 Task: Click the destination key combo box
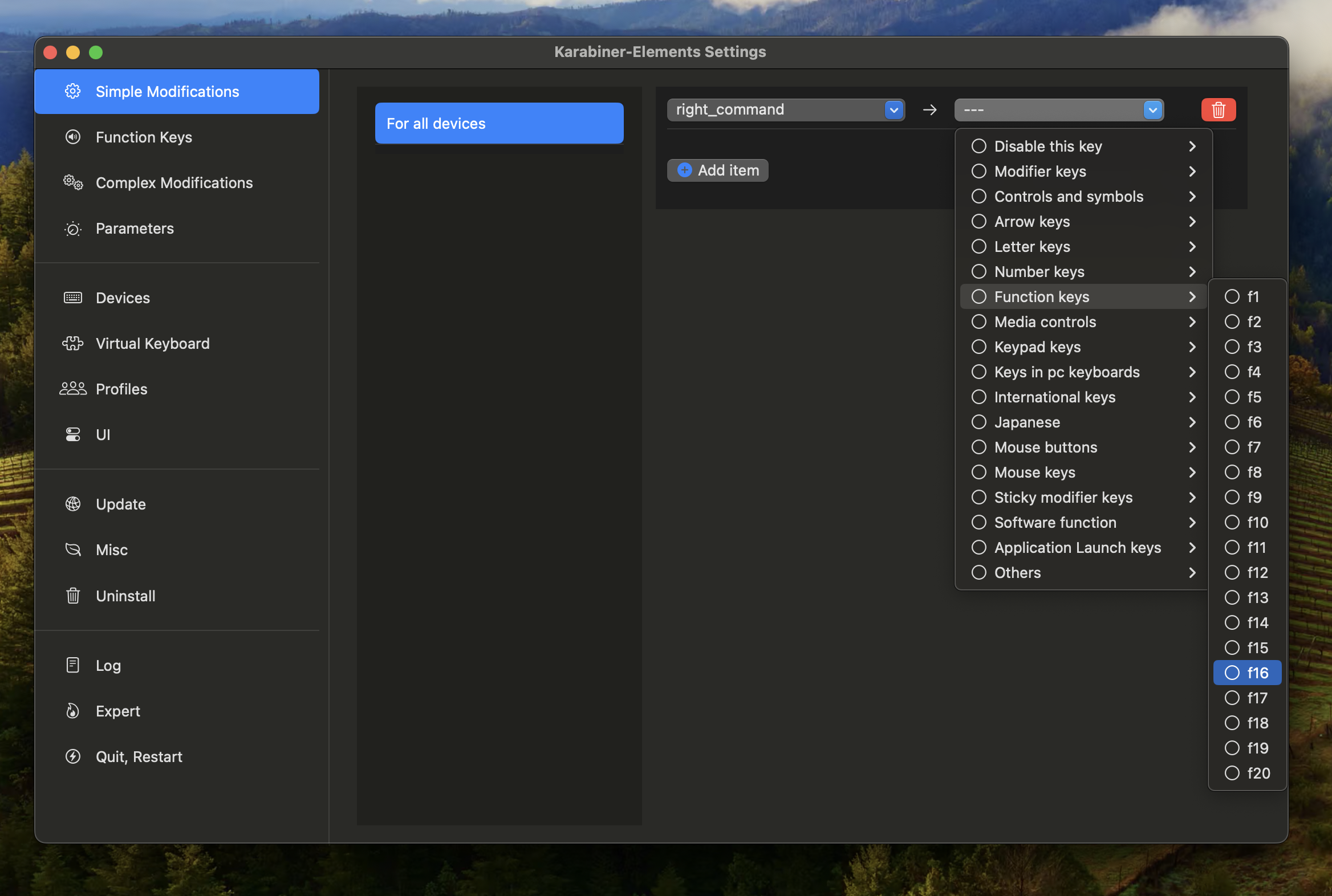(1058, 109)
